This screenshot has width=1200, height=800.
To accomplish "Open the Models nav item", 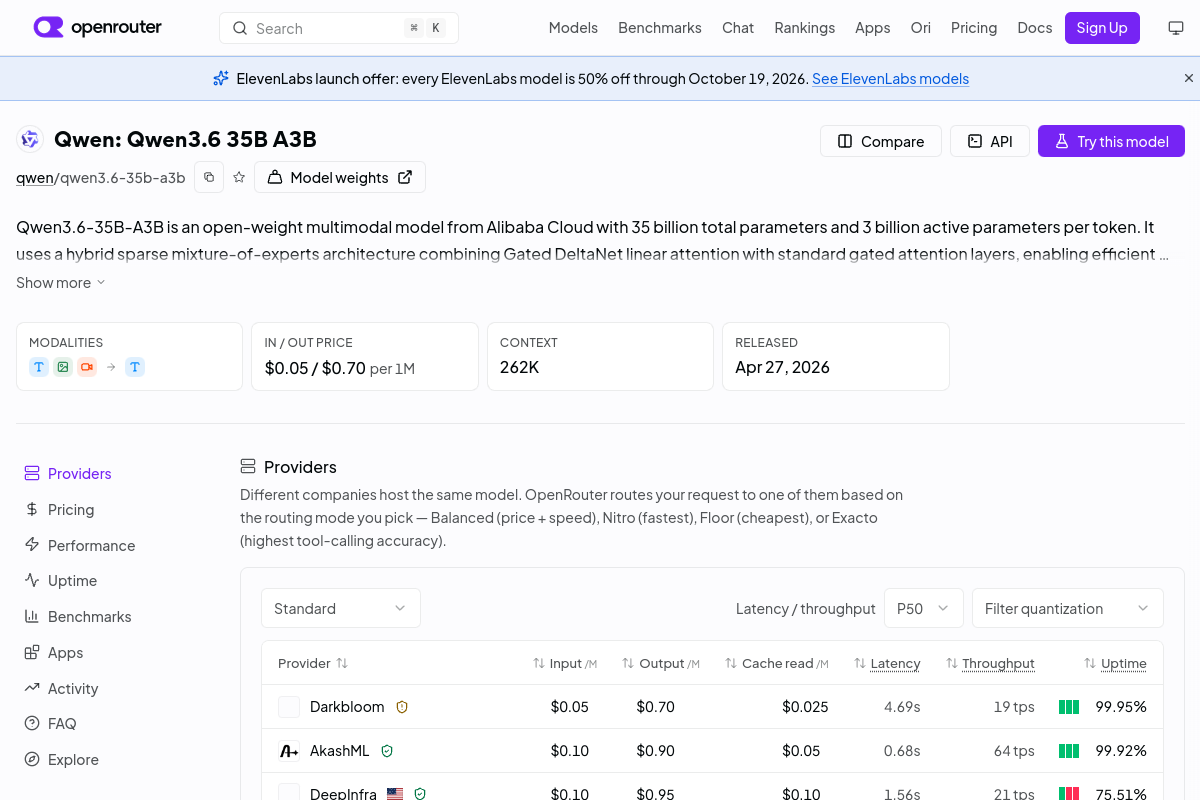I will click(573, 28).
